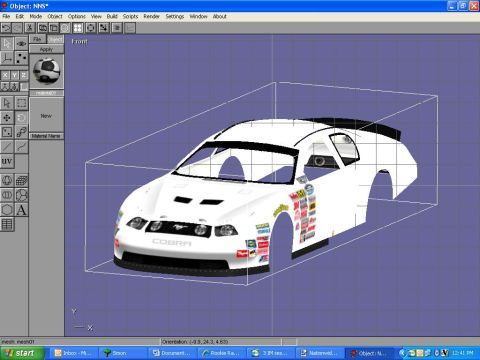The height and width of the screenshot is (360, 480).
Task: Click the Front view label in viewport
Action: pos(79,42)
